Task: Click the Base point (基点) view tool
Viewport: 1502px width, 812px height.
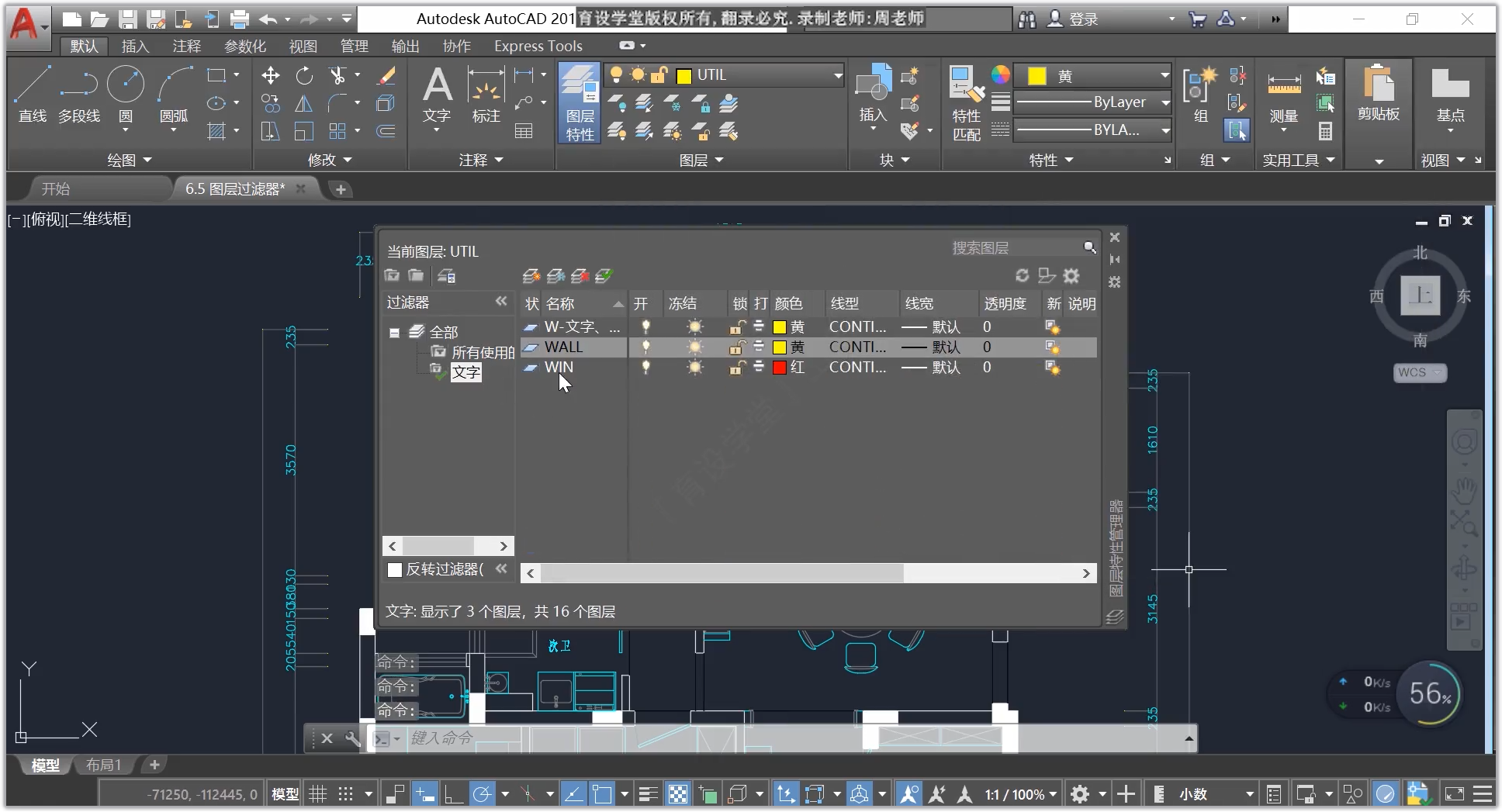Action: pos(1450,95)
